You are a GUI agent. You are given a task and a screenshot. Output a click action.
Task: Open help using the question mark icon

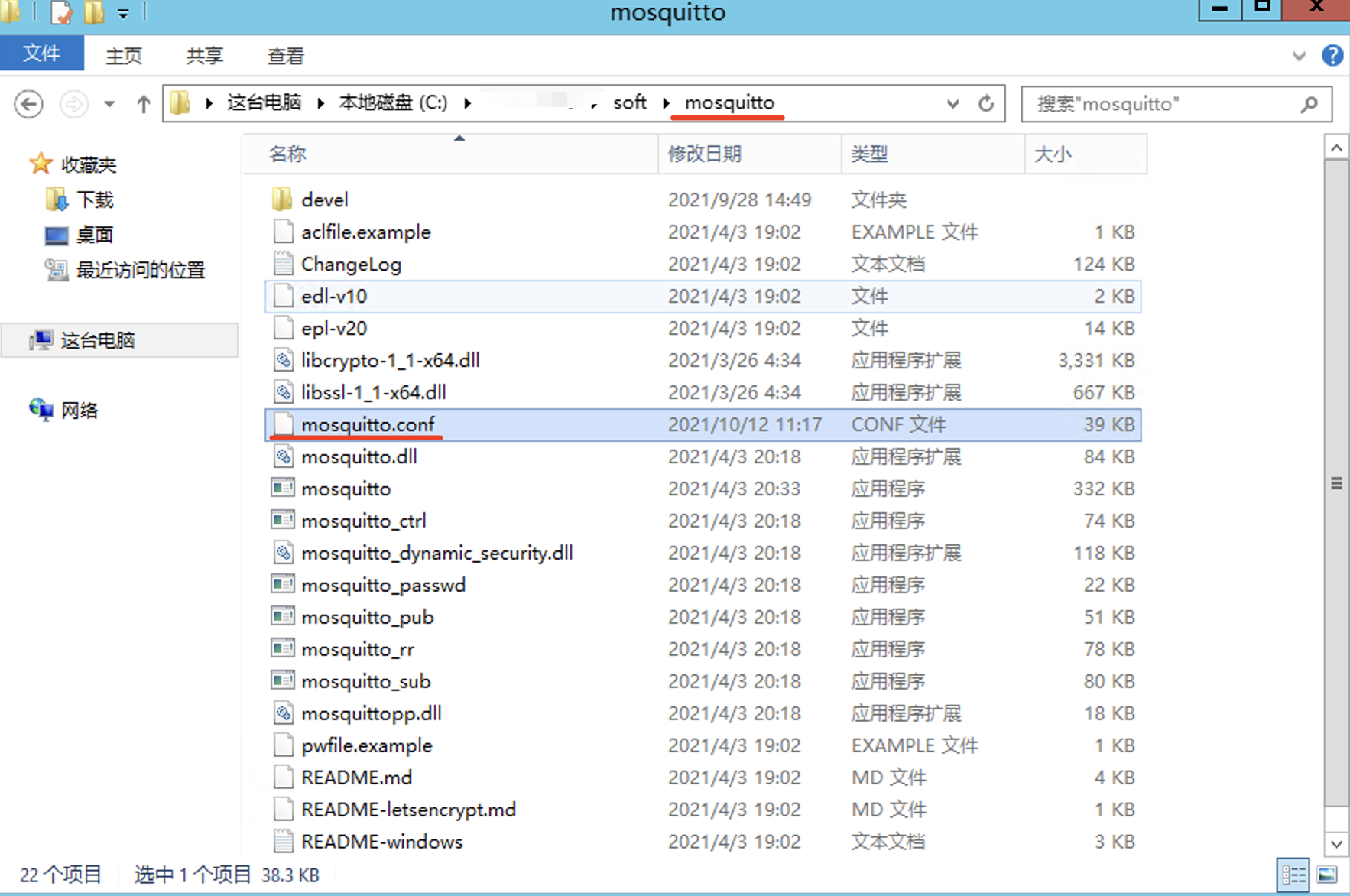pos(1332,55)
